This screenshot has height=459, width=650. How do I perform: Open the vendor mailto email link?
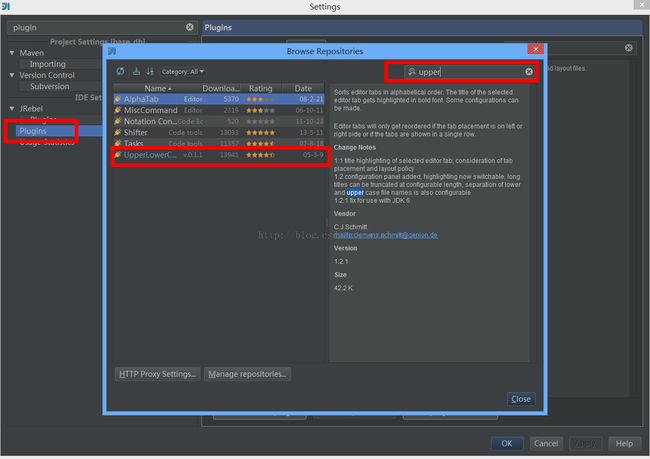tap(386, 235)
